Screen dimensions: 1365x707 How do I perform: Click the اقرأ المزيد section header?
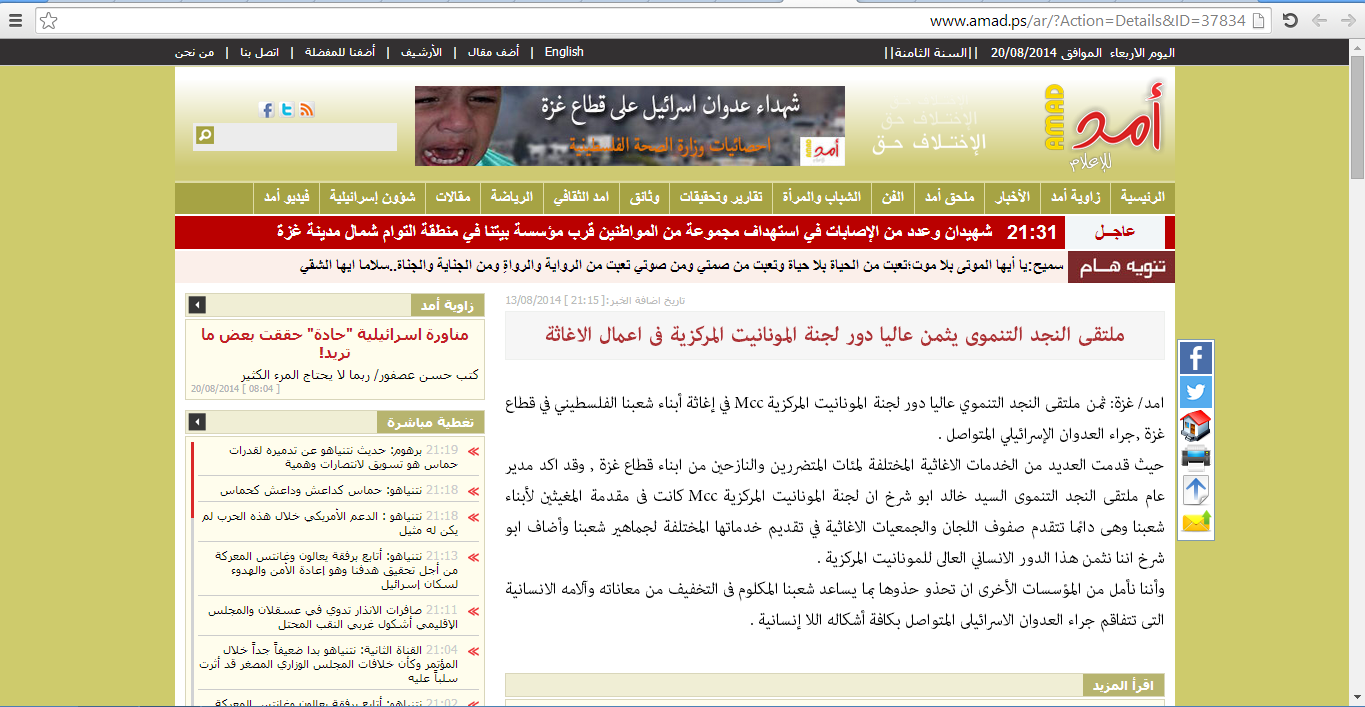pos(1124,685)
